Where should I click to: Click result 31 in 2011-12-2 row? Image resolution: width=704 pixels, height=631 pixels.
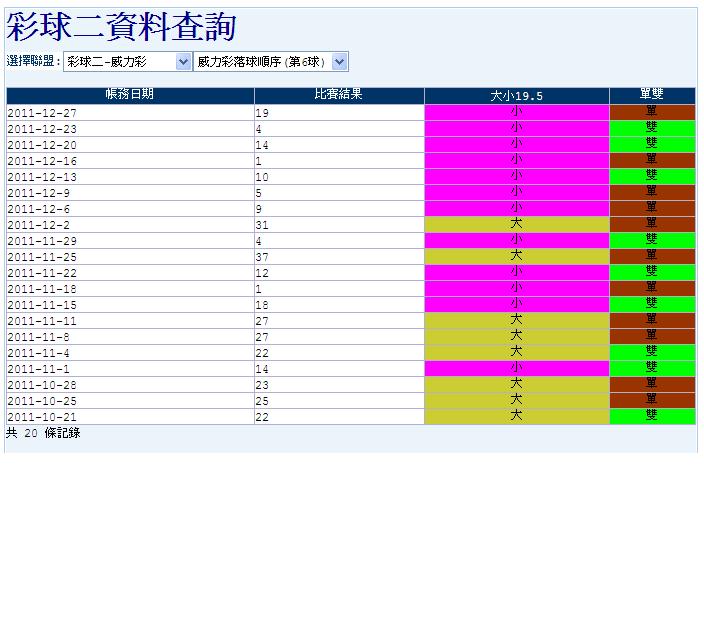tap(339, 225)
